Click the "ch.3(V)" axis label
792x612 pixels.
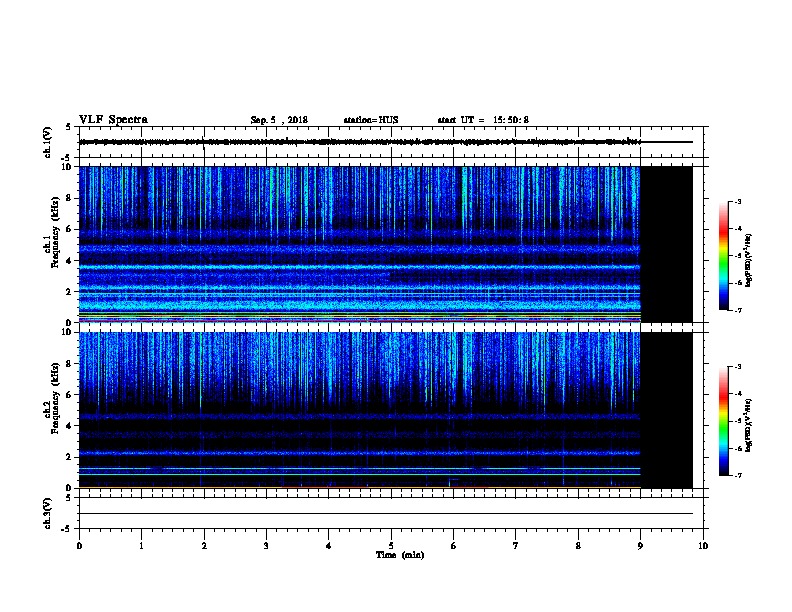47,513
